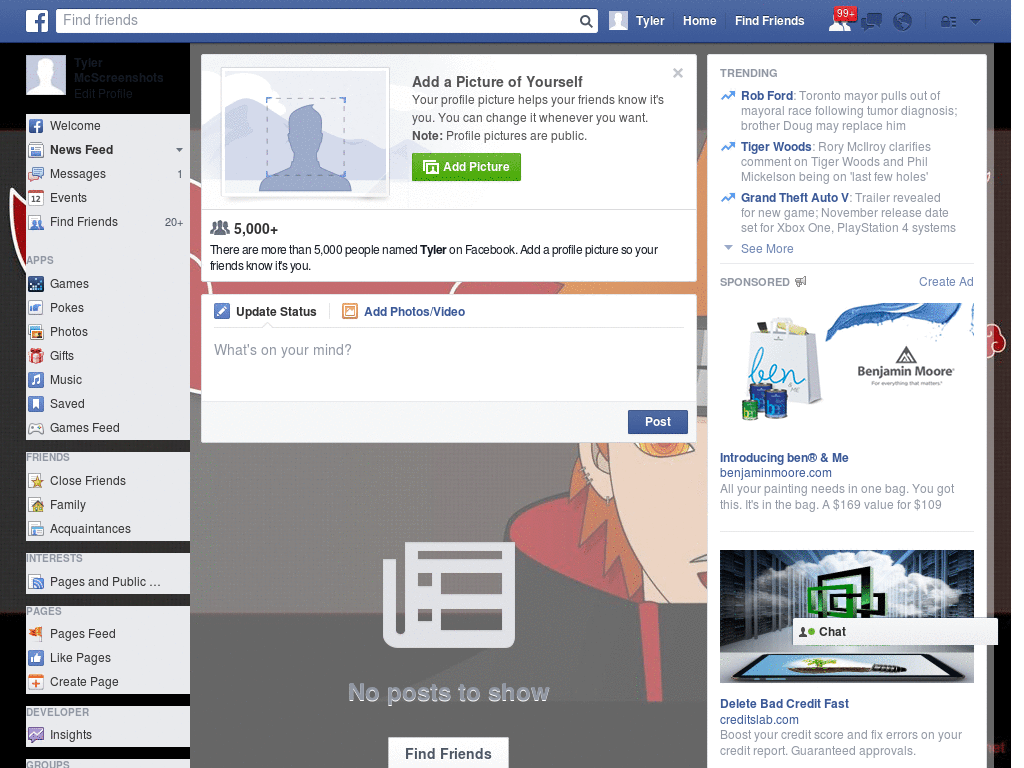The width and height of the screenshot is (1024, 768).
Task: Open the Games app
Action: 108,283
